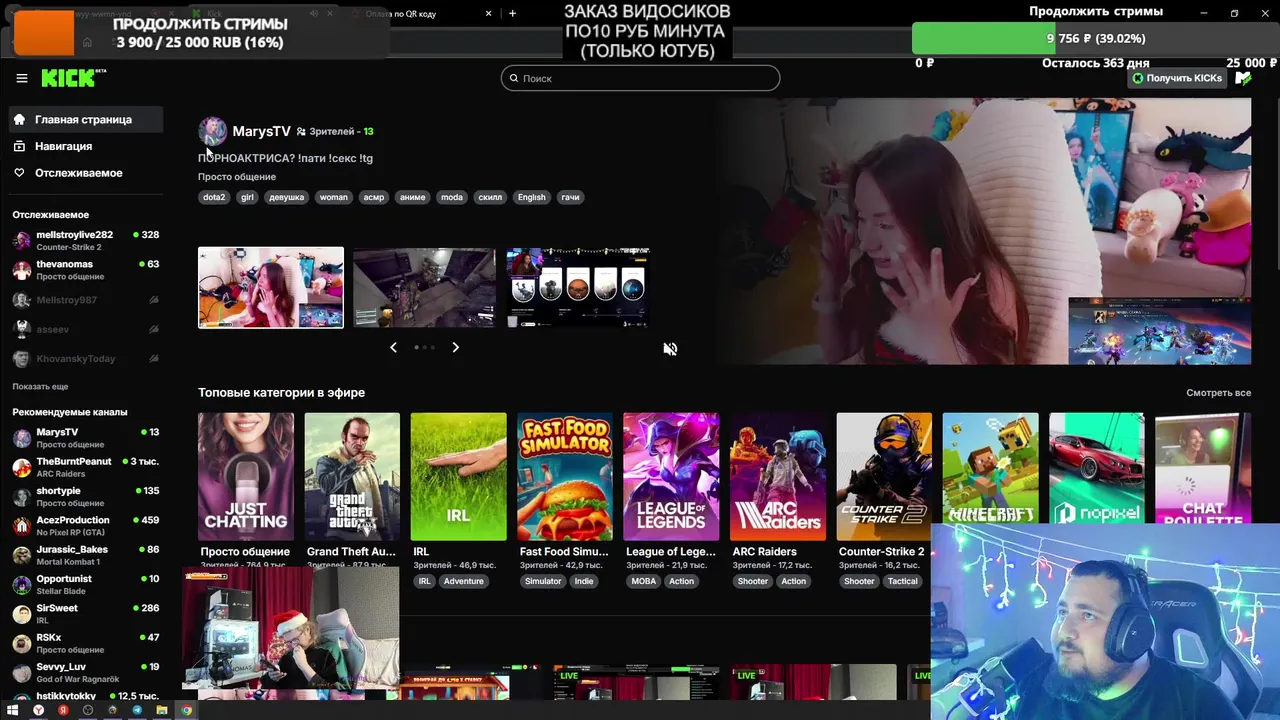This screenshot has height=720, width=1280.
Task: Click the Tactical tag under Counter-Strike 2
Action: coord(902,581)
